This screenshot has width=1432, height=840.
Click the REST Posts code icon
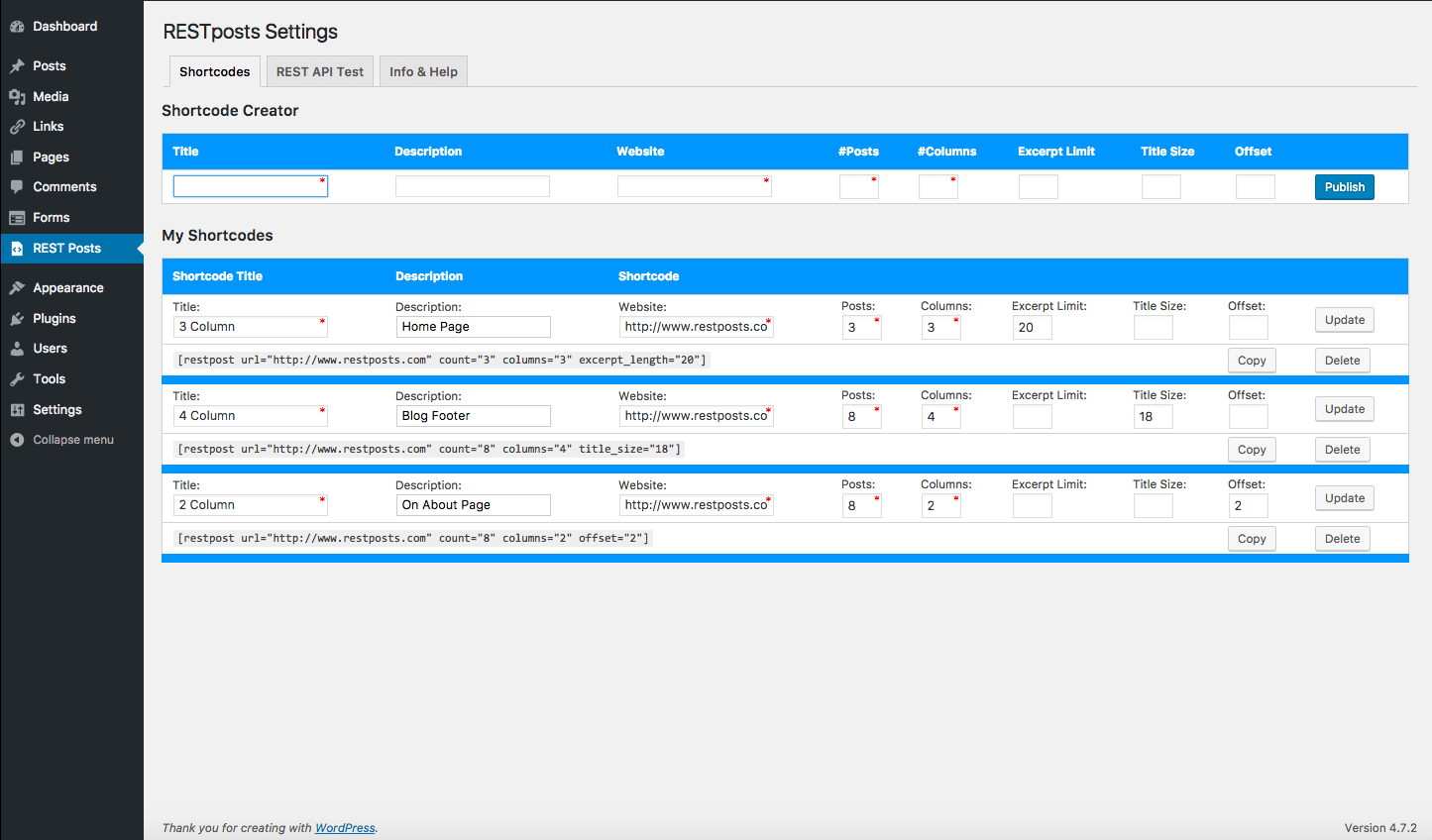17,249
